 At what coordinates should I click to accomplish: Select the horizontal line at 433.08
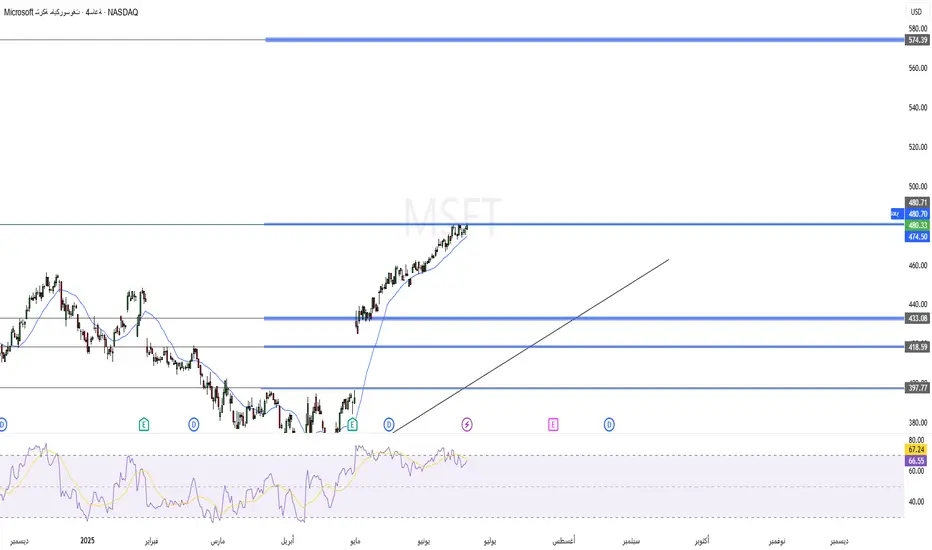coord(584,318)
